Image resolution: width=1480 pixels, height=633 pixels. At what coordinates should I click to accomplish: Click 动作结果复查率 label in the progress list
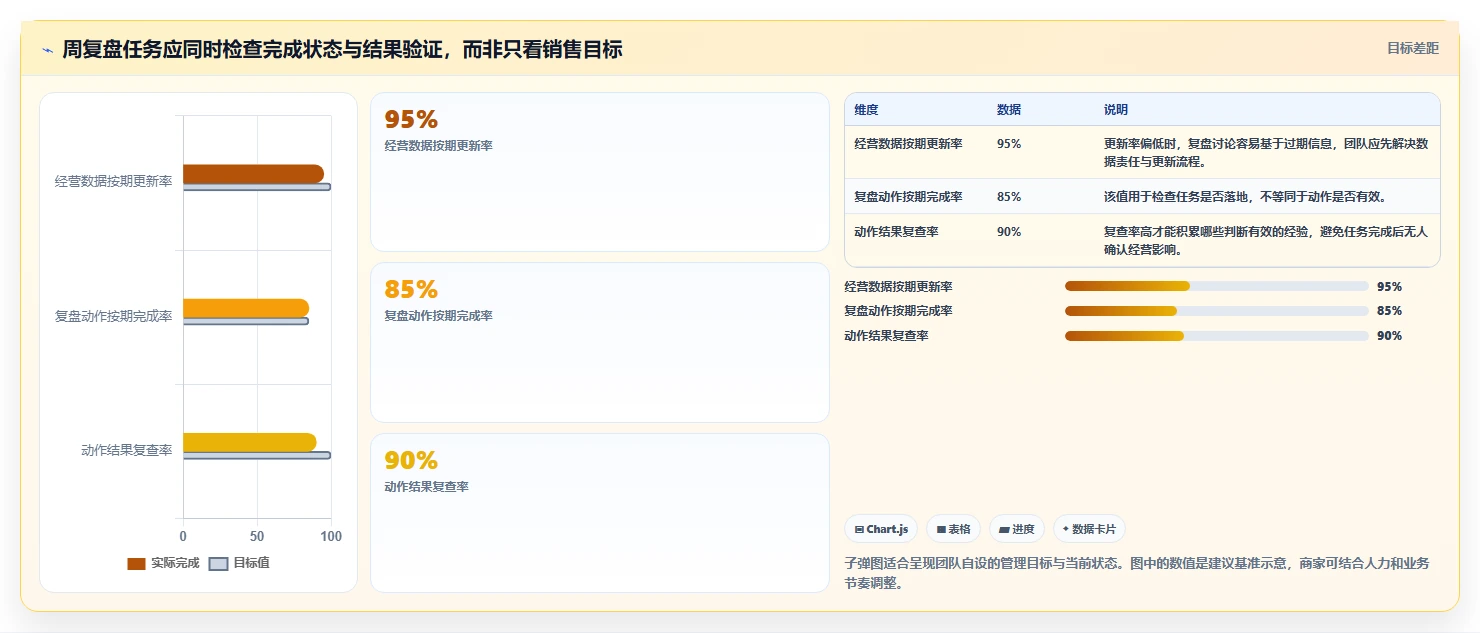[886, 336]
